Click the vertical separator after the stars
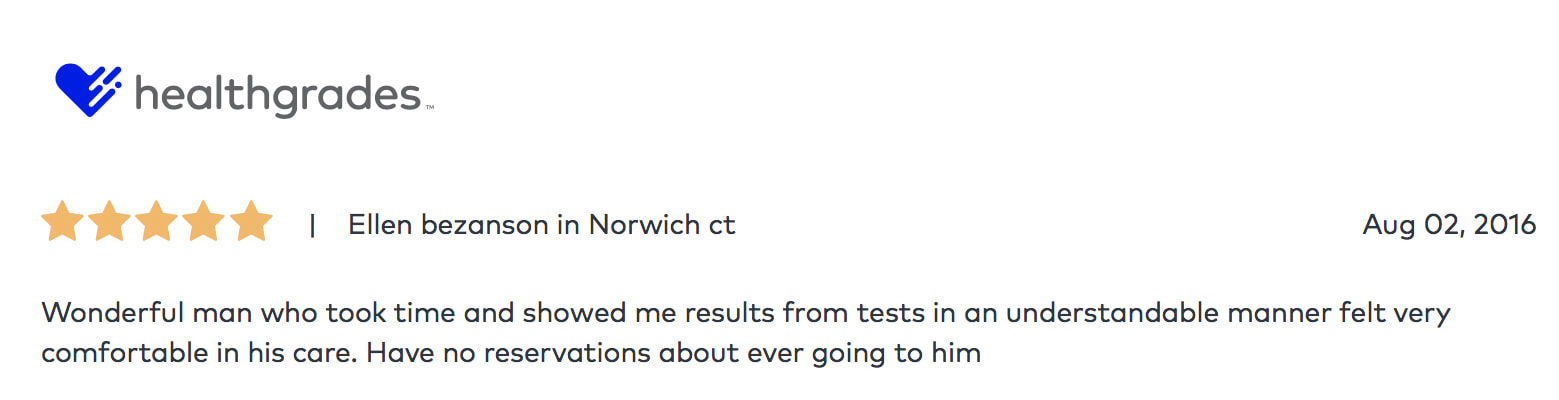 (x=313, y=226)
